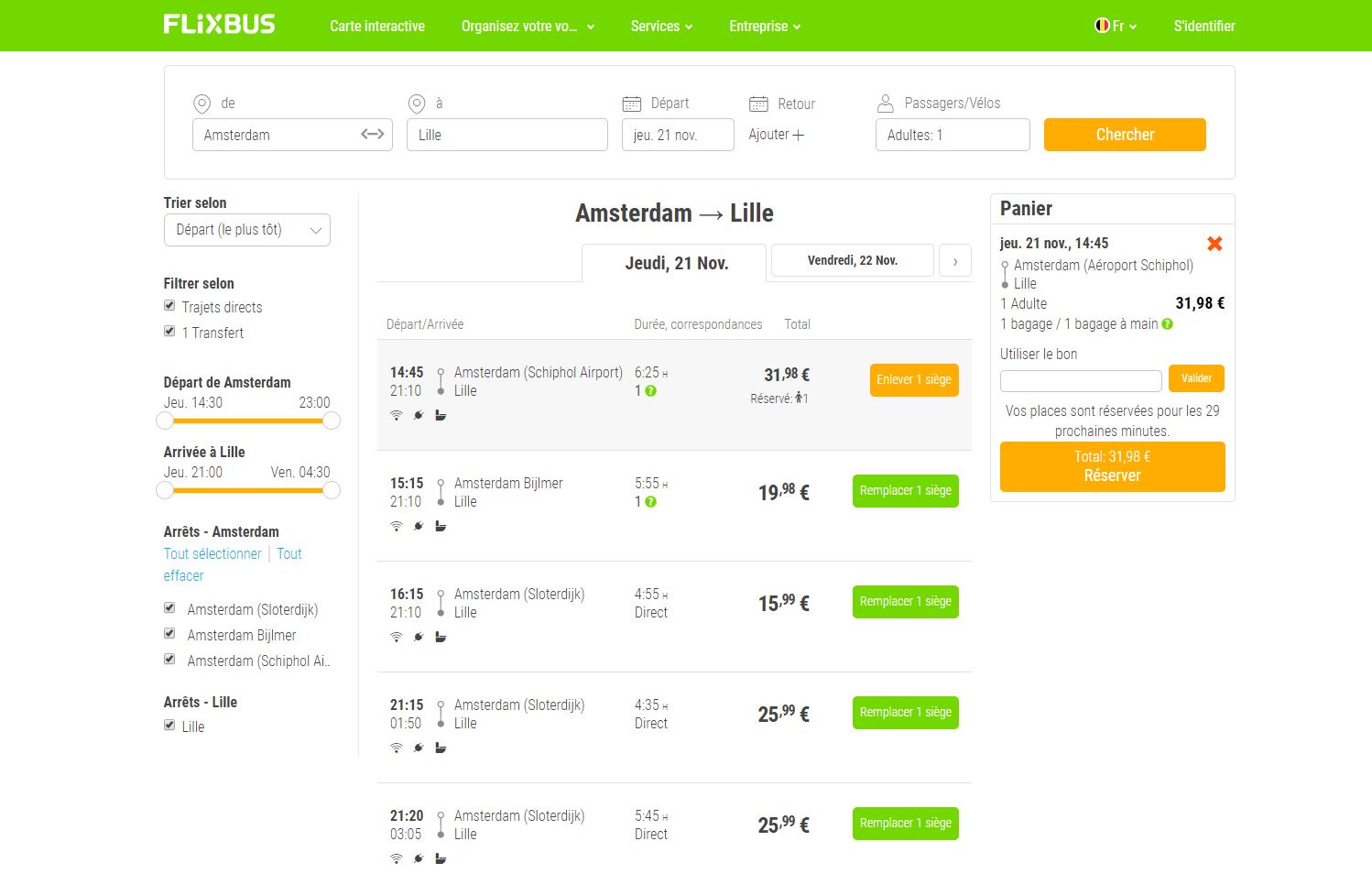Select the power outlet icon on the 15:15 trip
Viewport: 1372px width, 874px height.
click(x=419, y=526)
